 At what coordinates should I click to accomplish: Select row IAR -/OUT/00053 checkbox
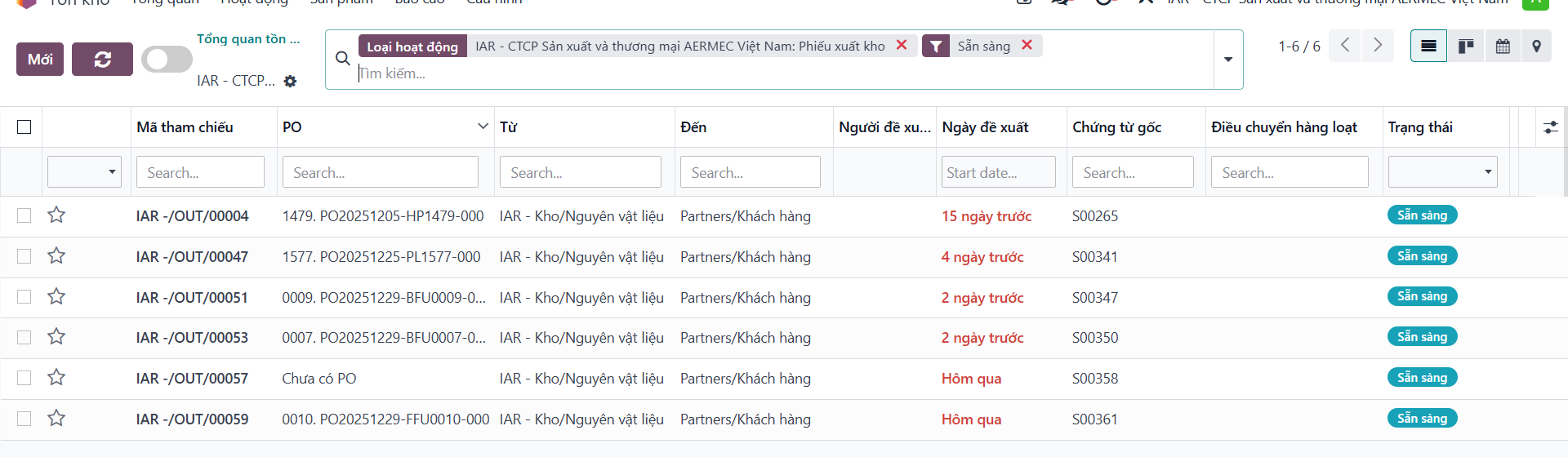(24, 337)
